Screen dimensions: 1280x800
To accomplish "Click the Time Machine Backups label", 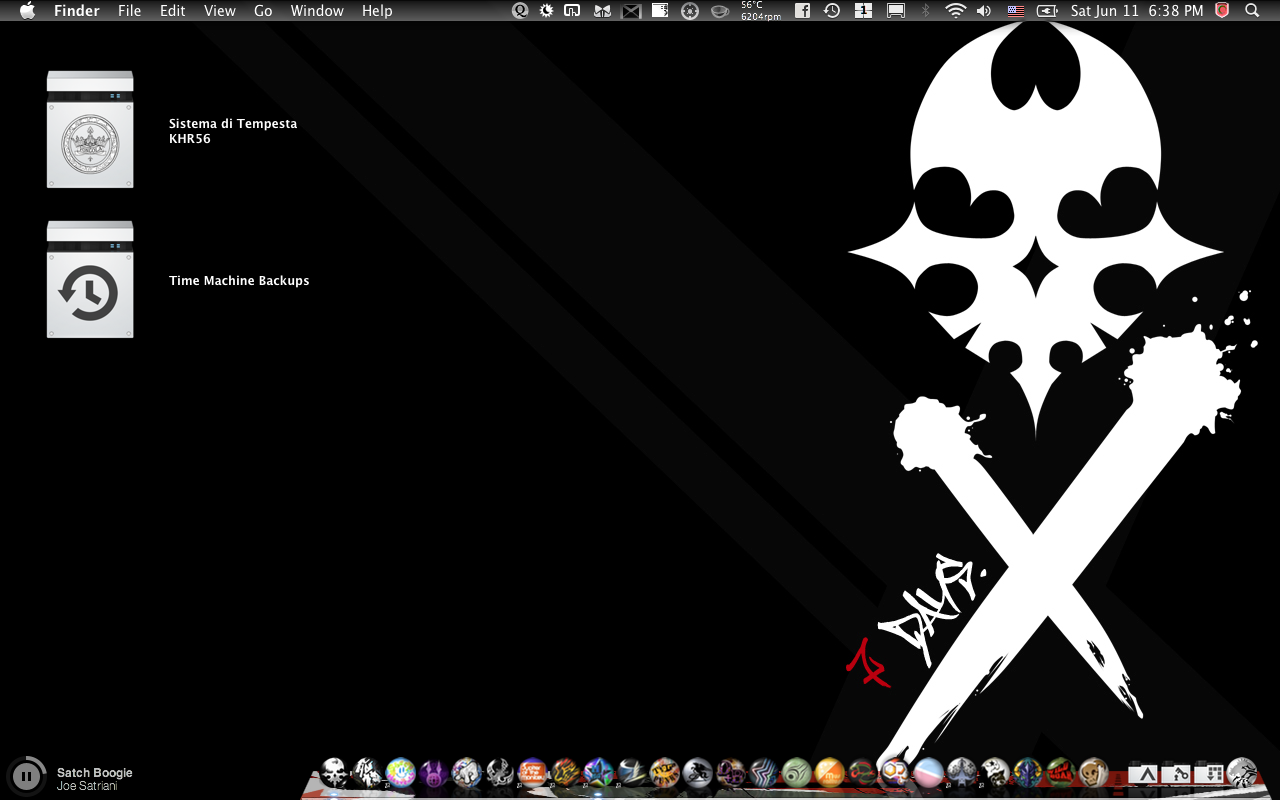I will point(239,281).
